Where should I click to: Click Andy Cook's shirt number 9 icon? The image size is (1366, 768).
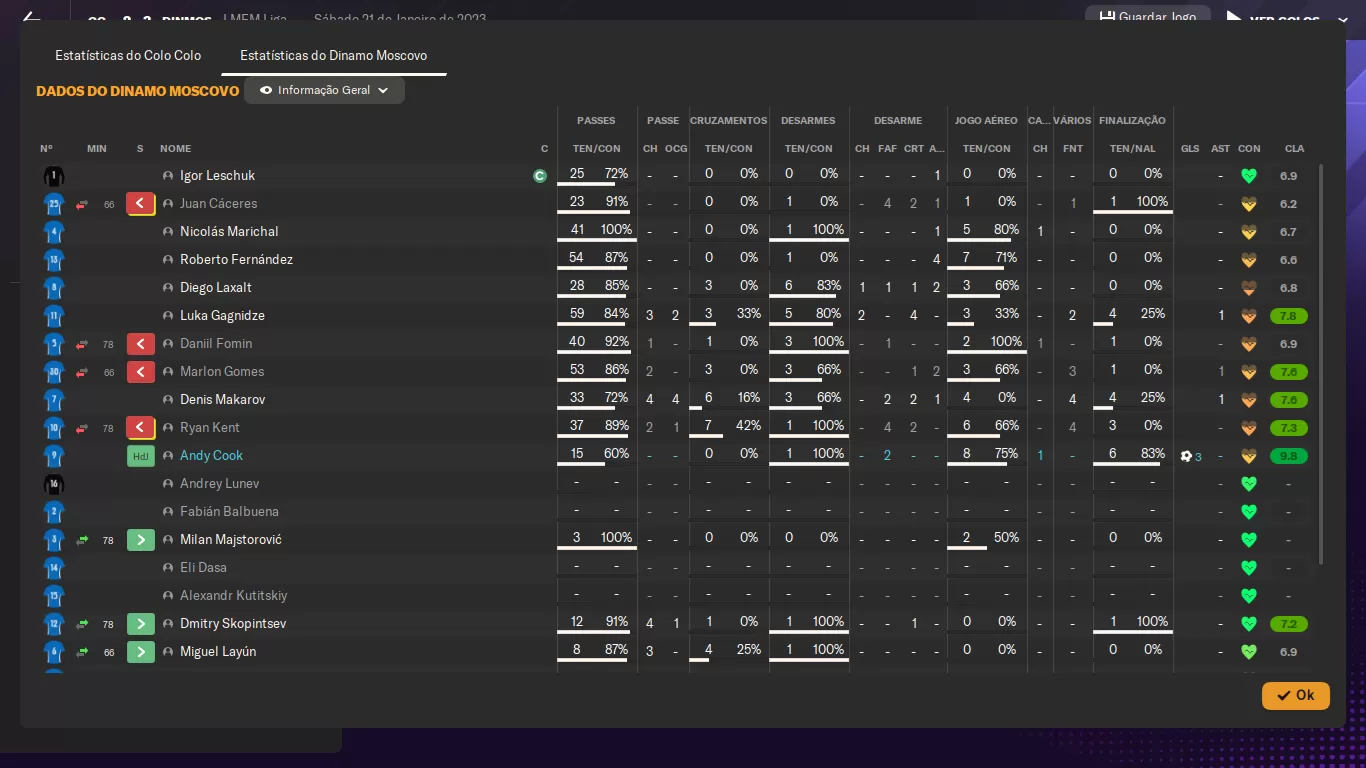click(x=54, y=456)
